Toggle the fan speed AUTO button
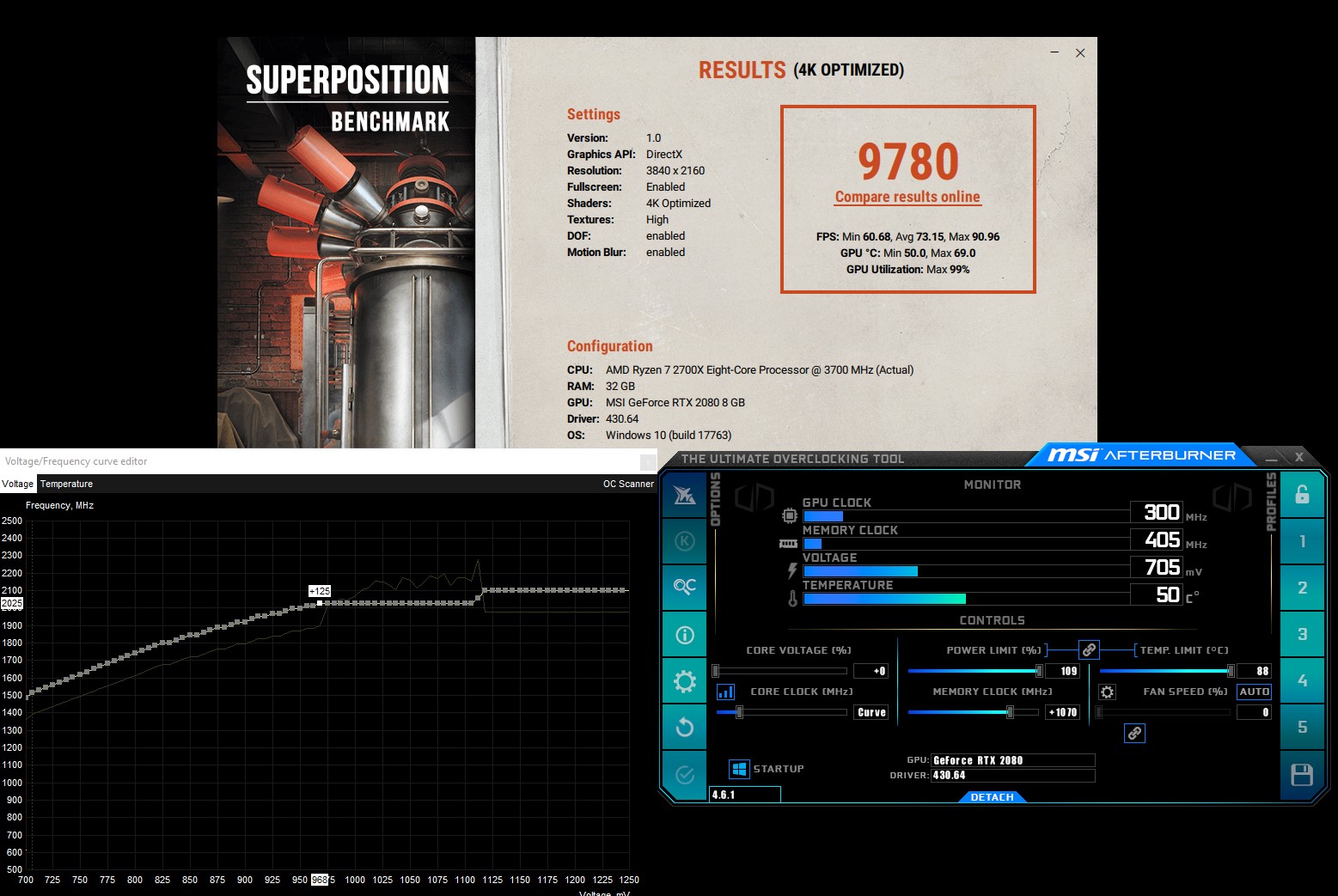This screenshot has height=896, width=1338. coord(1254,692)
